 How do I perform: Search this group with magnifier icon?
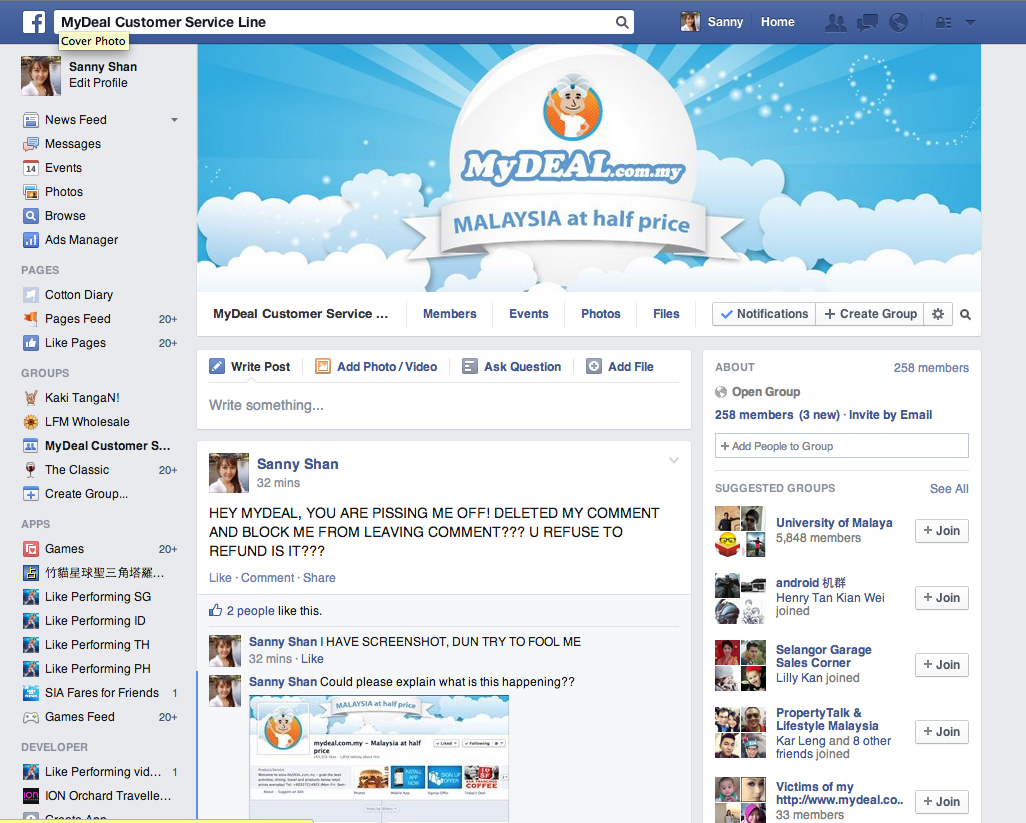point(965,315)
